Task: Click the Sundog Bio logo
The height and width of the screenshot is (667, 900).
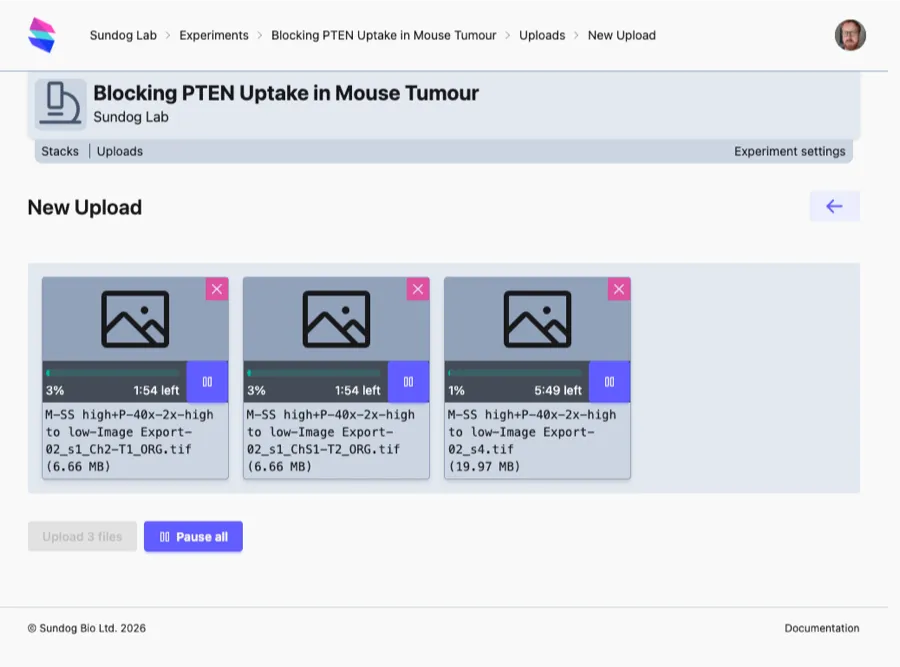Action: click(x=40, y=34)
